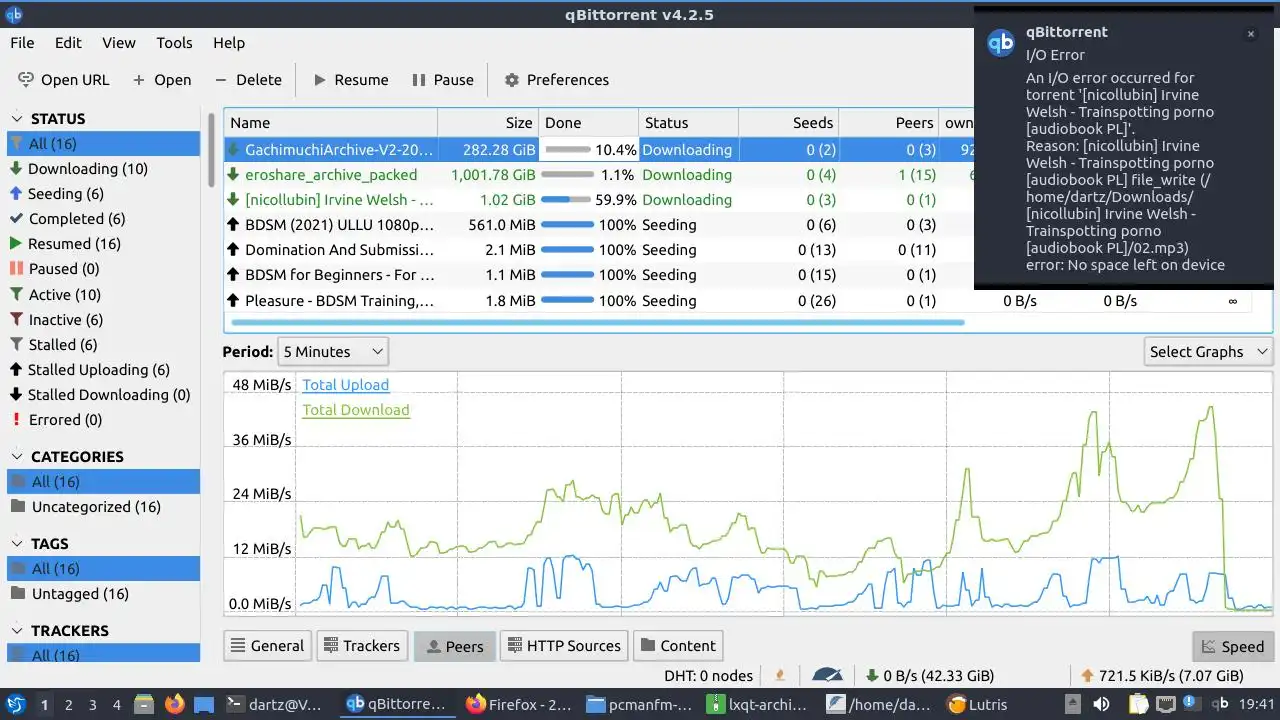Open the Period 5 Minutes dropdown
The image size is (1280, 720).
point(332,351)
